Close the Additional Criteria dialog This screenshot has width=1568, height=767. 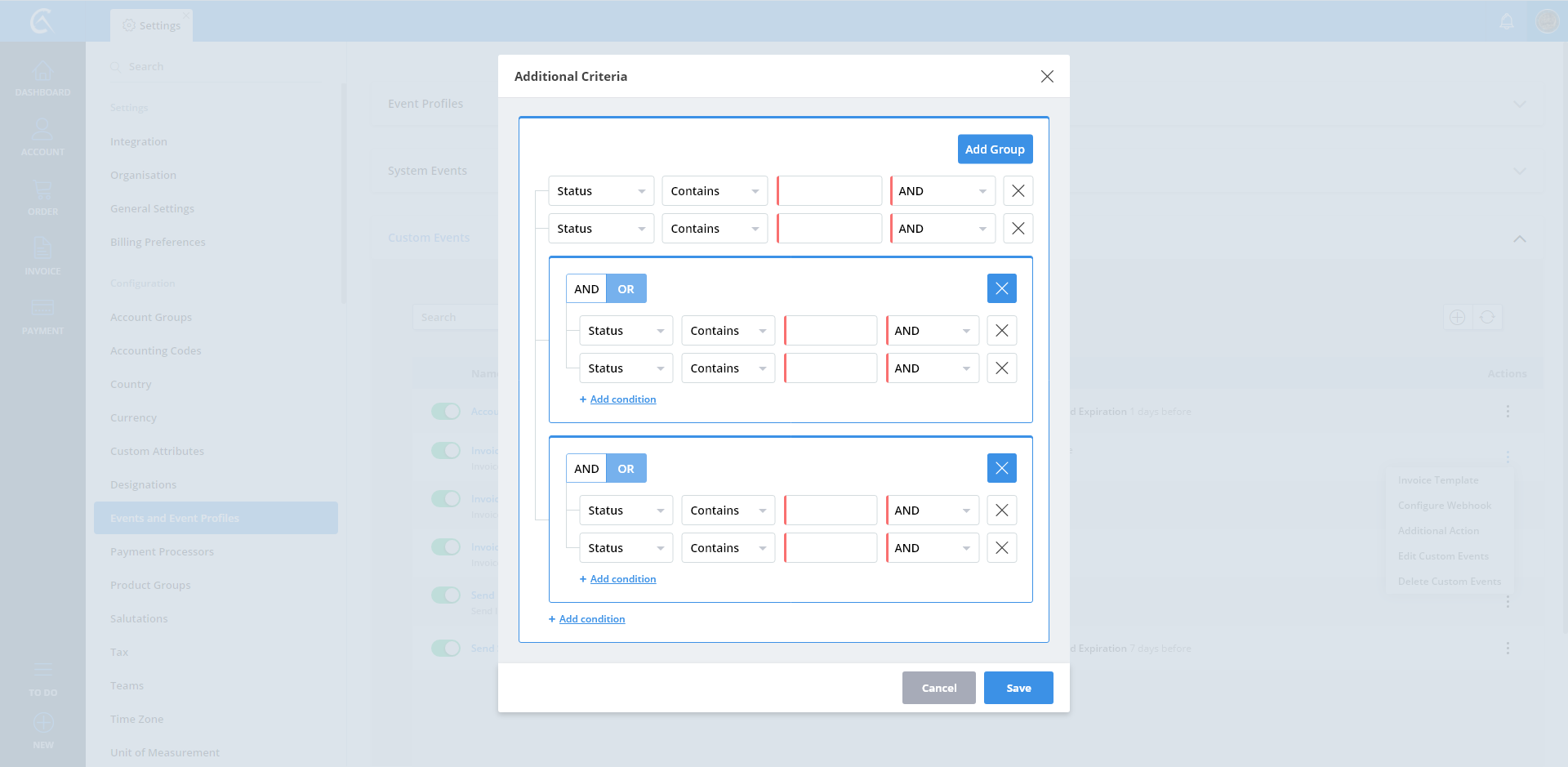coord(1047,76)
